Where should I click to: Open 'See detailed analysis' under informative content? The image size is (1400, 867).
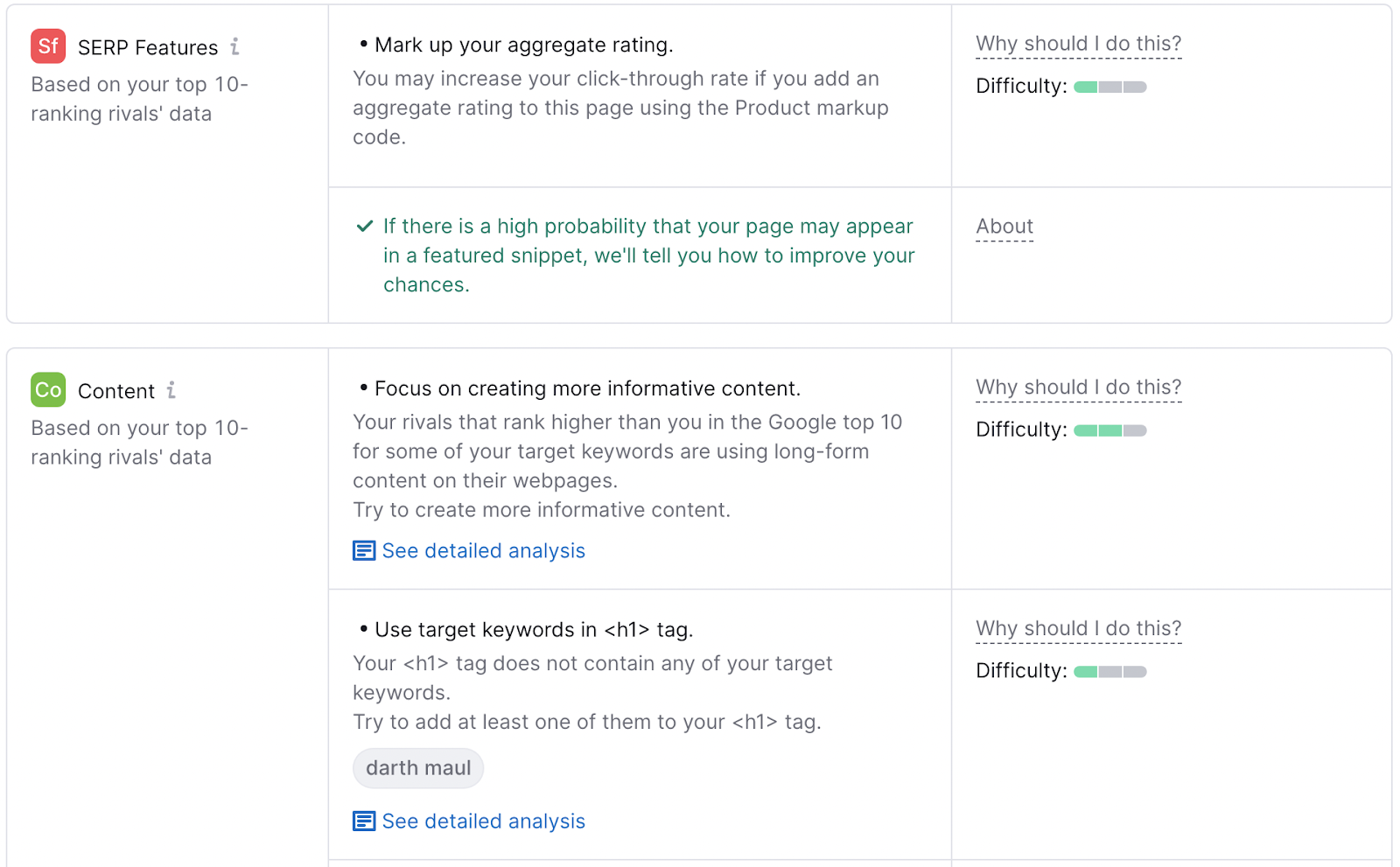click(x=483, y=550)
